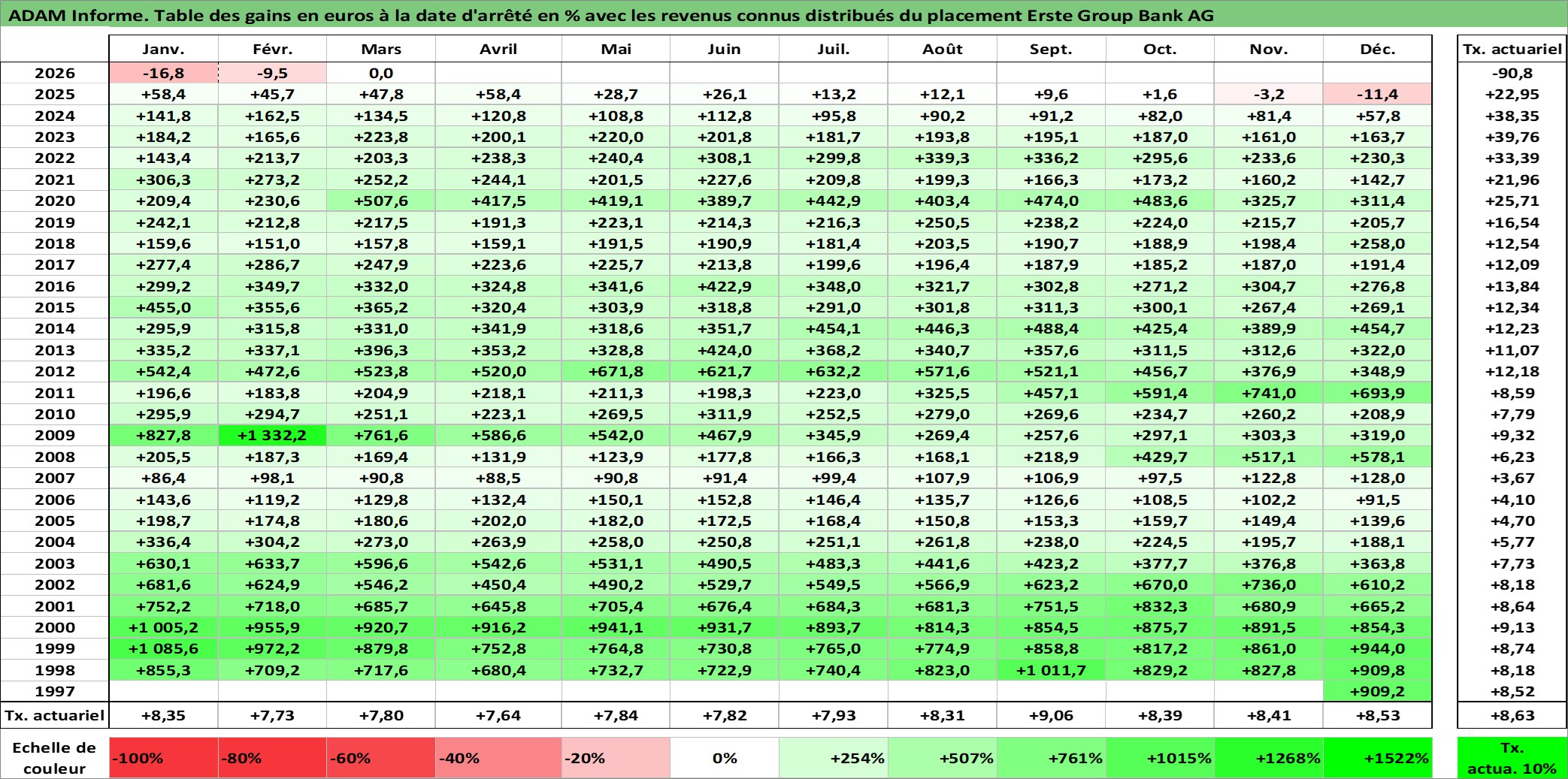The image size is (1568, 779).
Task: Select the +507% green legend swatch
Action: click(943, 758)
